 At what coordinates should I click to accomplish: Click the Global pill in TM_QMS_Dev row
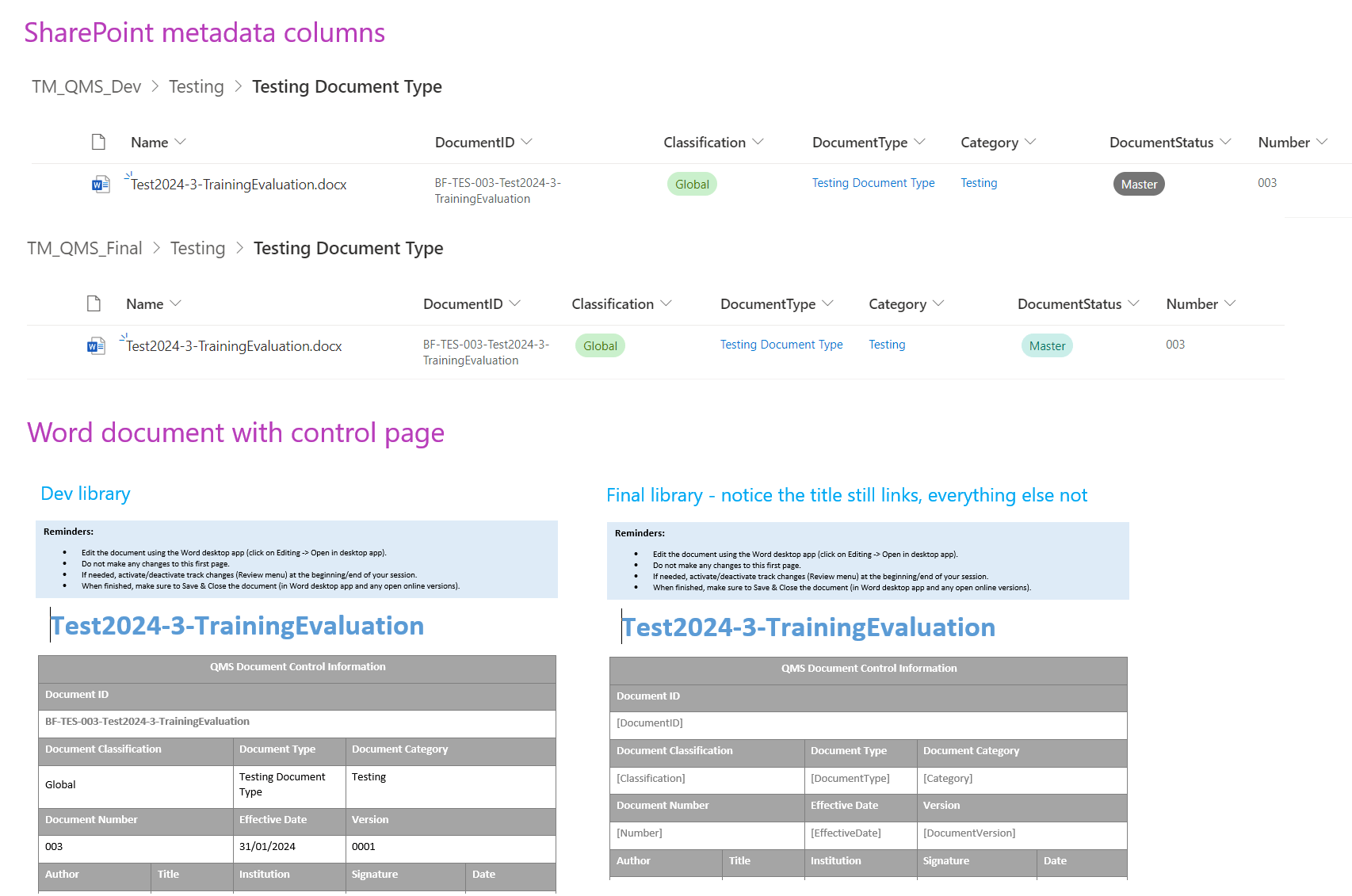pos(692,184)
